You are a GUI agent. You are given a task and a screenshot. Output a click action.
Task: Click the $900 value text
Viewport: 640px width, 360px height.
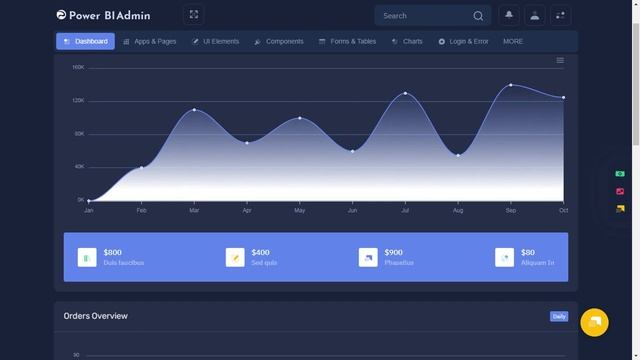point(393,253)
